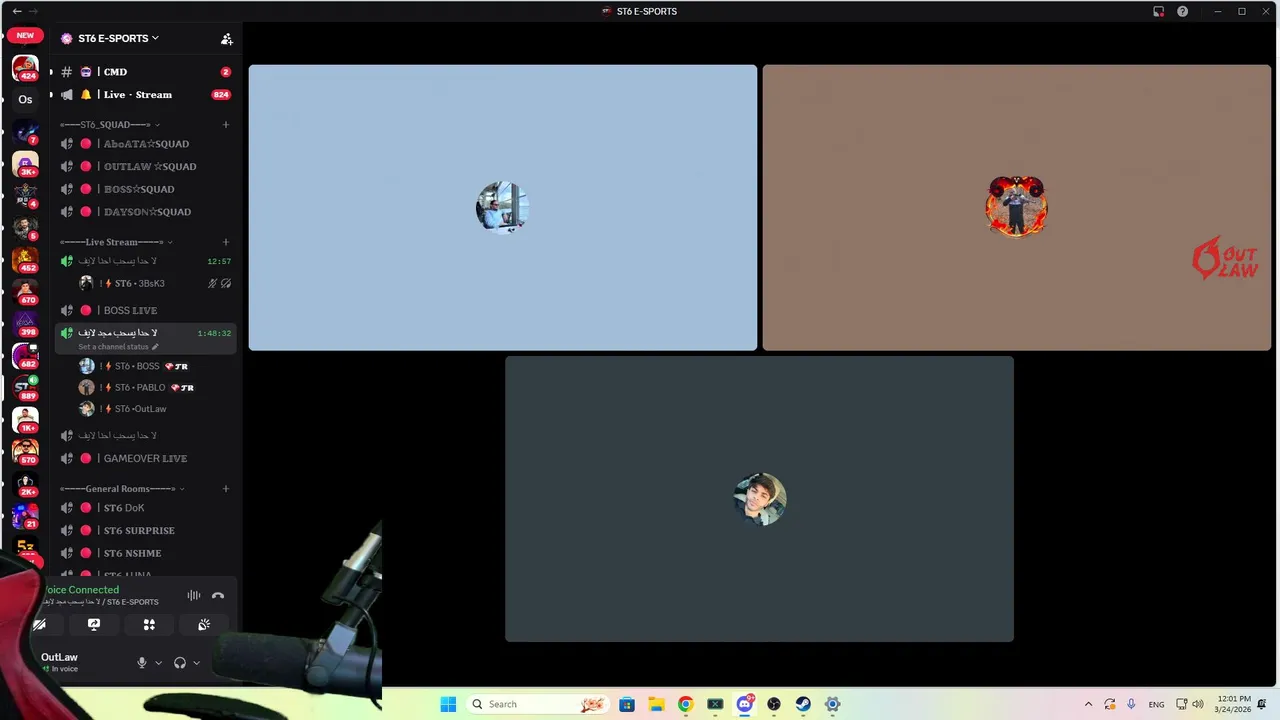The width and height of the screenshot is (1280, 720).
Task: Select user ST6 • 3BsK3 in voice list
Action: (x=155, y=284)
